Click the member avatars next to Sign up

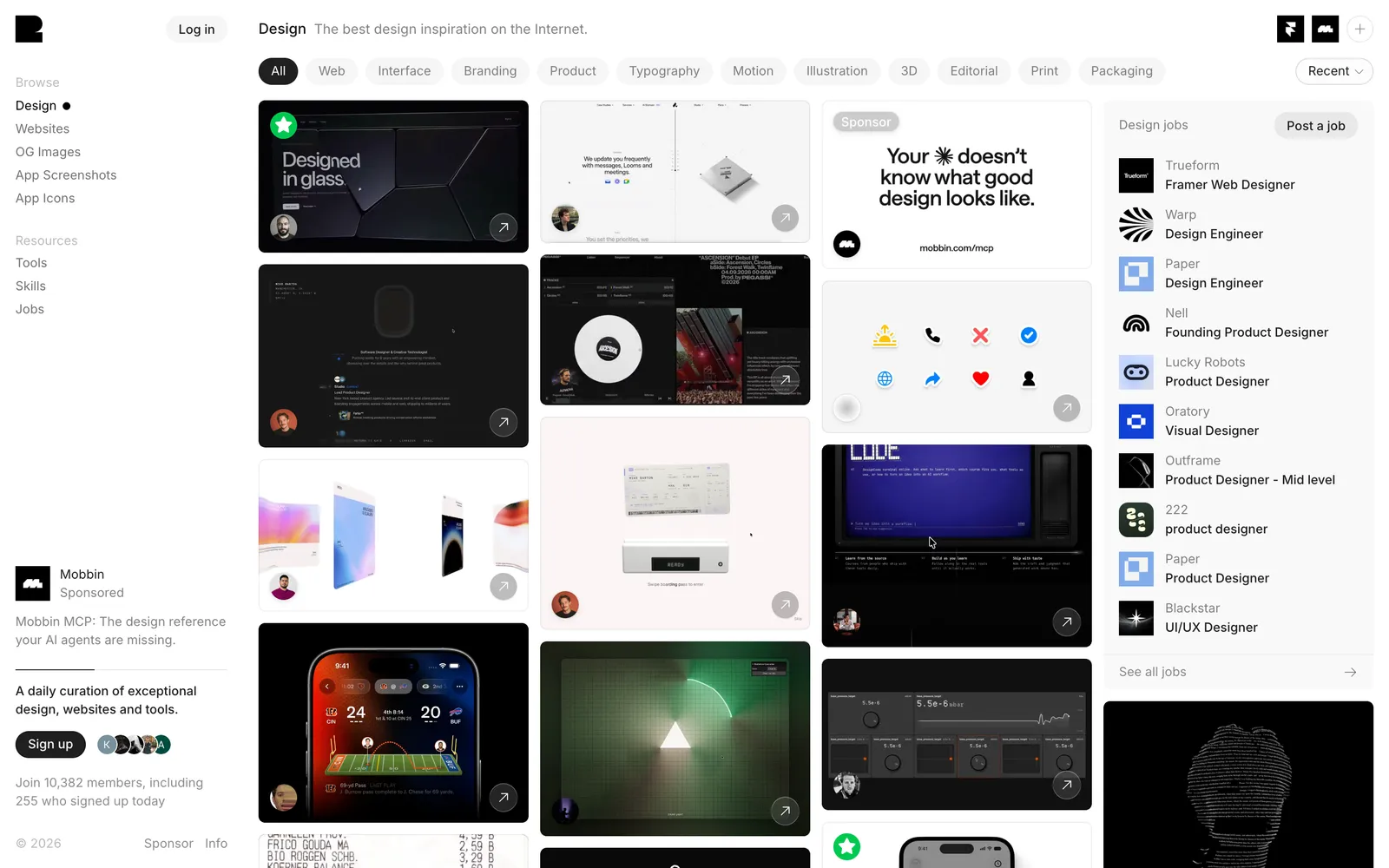(x=134, y=745)
